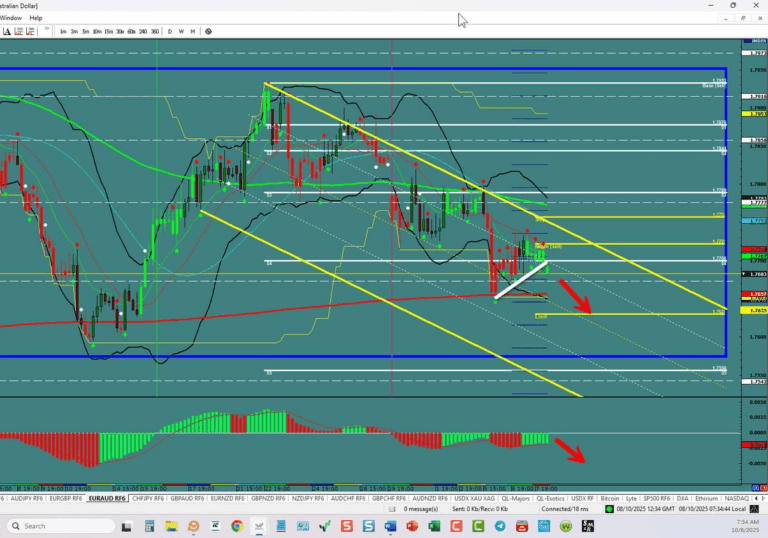Open the IC app taskbar icon
Image resolution: width=768 pixels, height=538 pixels.
tap(215, 526)
